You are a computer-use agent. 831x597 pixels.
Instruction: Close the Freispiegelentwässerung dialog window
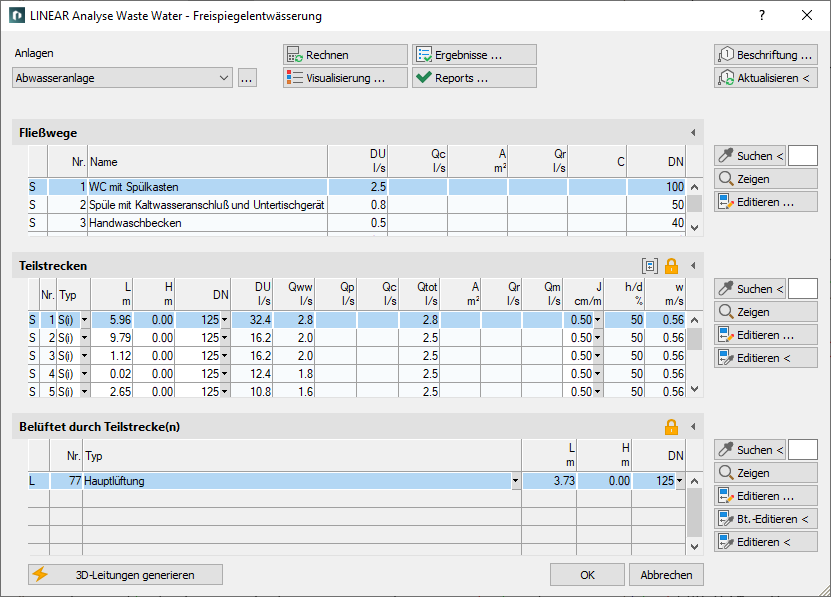click(807, 15)
